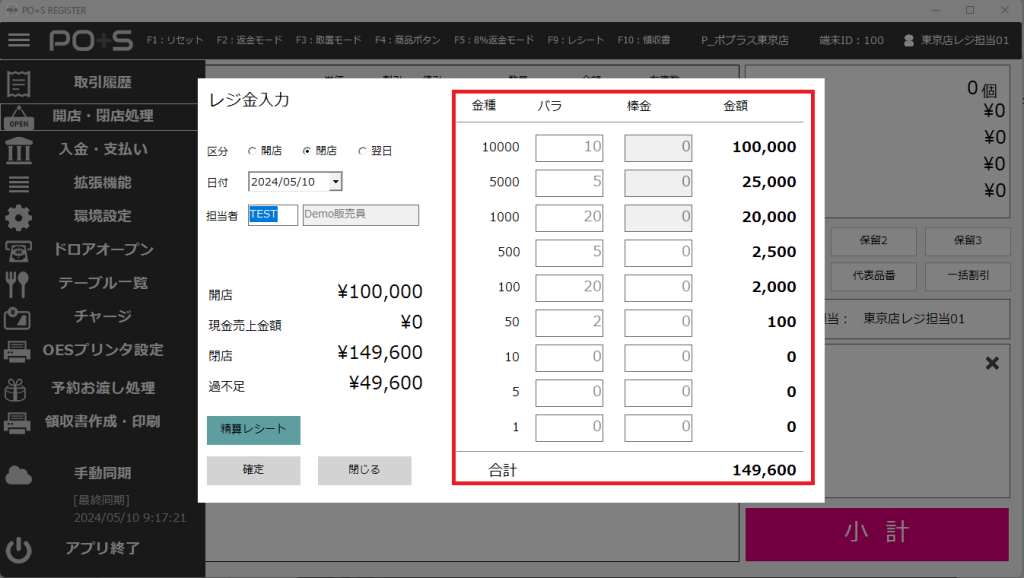
Task: Select the 閉店 radio button
Action: tap(307, 151)
